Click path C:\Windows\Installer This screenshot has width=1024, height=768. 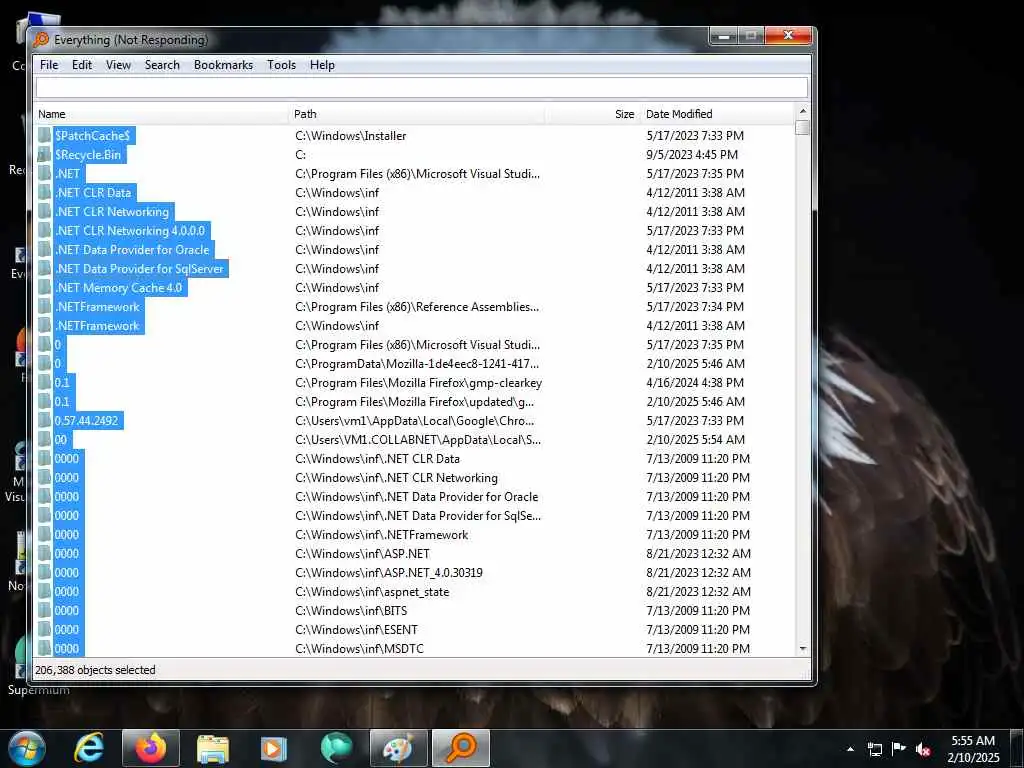tap(351, 136)
